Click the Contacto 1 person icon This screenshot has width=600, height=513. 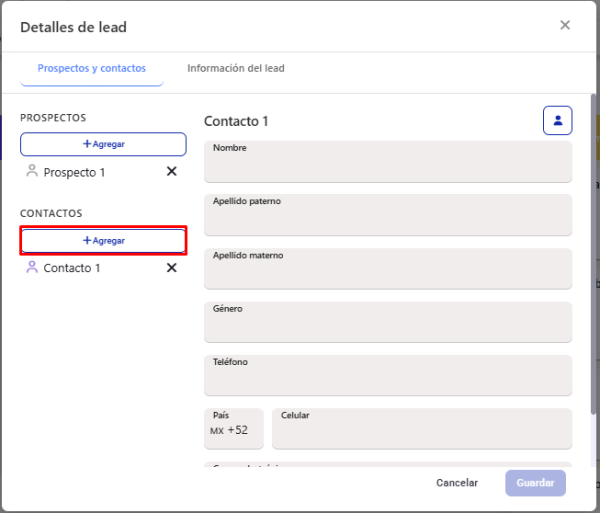(32, 267)
